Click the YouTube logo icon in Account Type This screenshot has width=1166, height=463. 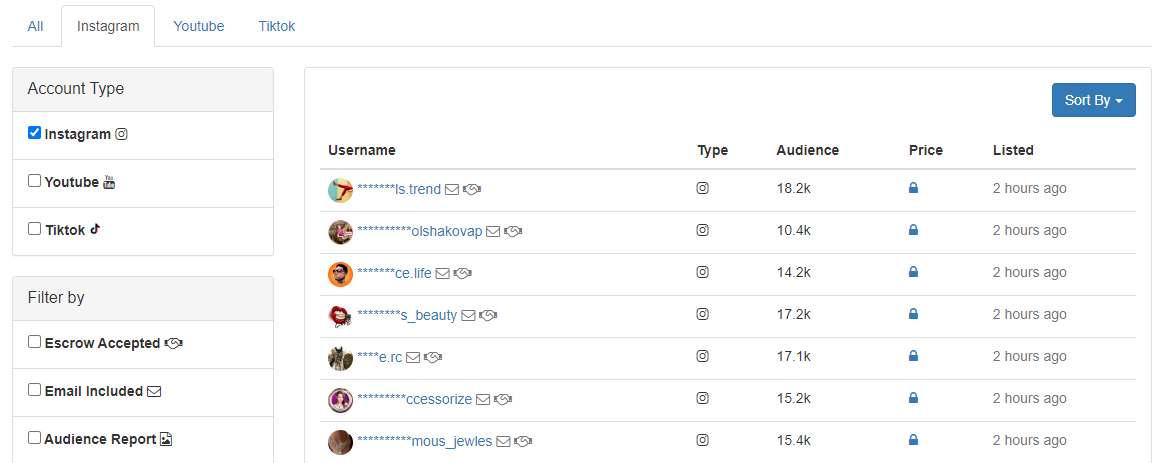click(x=110, y=182)
